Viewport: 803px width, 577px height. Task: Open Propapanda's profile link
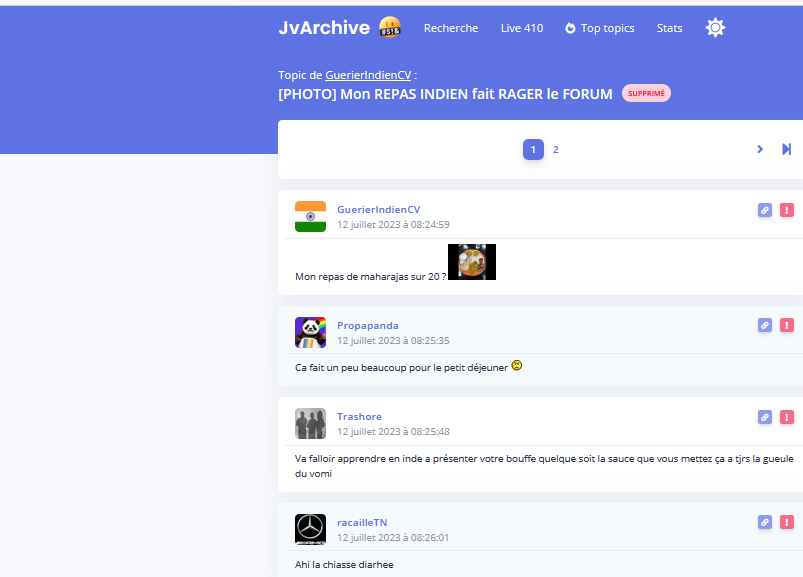(x=368, y=326)
